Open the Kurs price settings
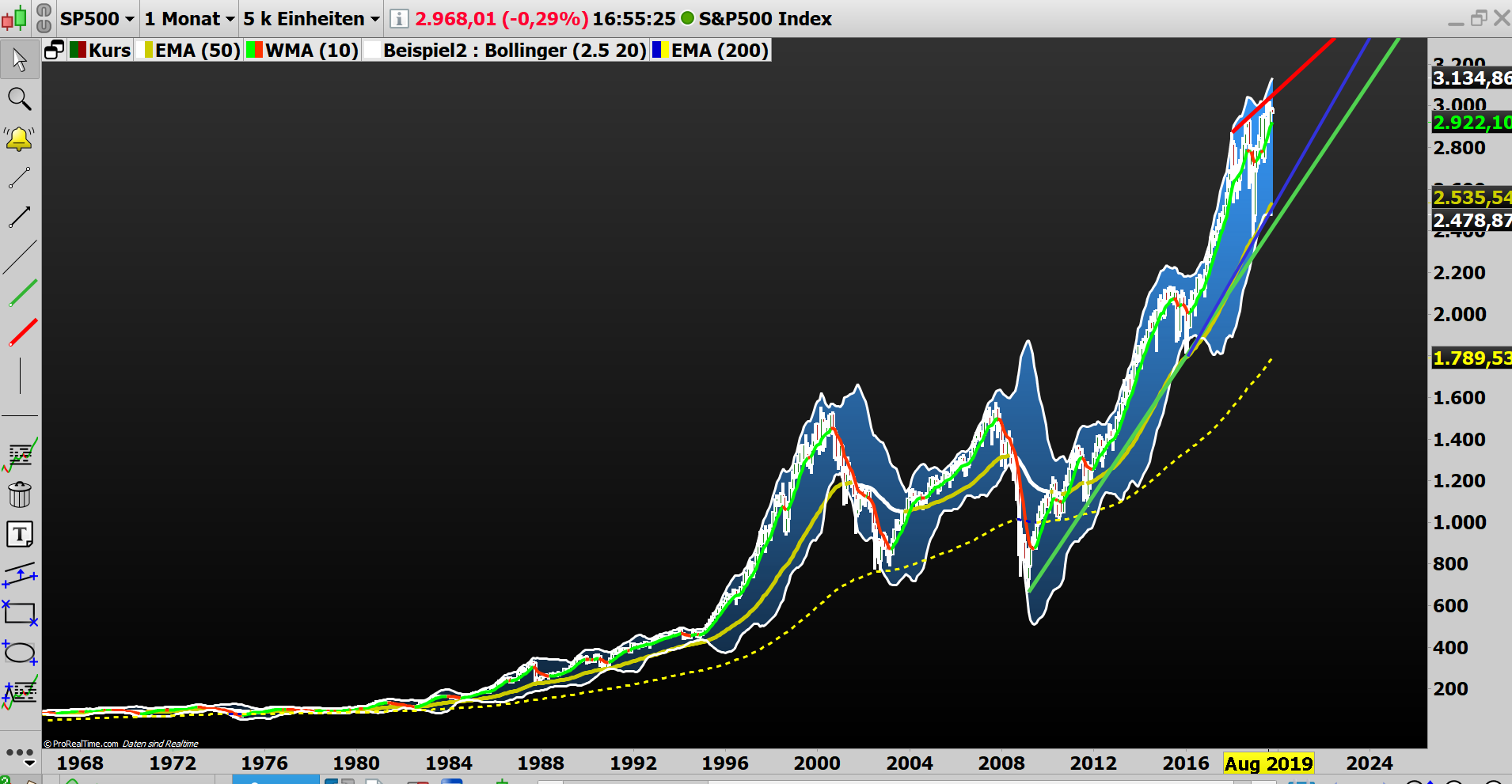The image size is (1512, 784). (x=109, y=50)
